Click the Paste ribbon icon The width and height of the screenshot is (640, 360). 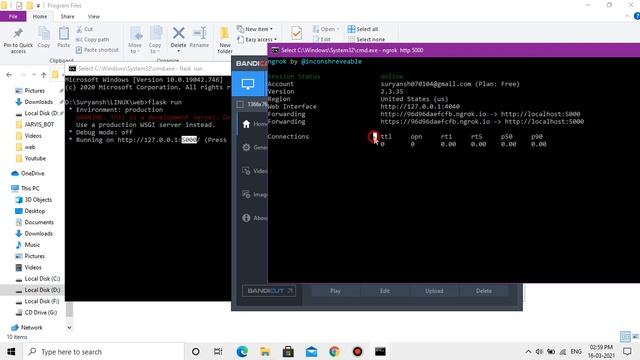[x=64, y=33]
